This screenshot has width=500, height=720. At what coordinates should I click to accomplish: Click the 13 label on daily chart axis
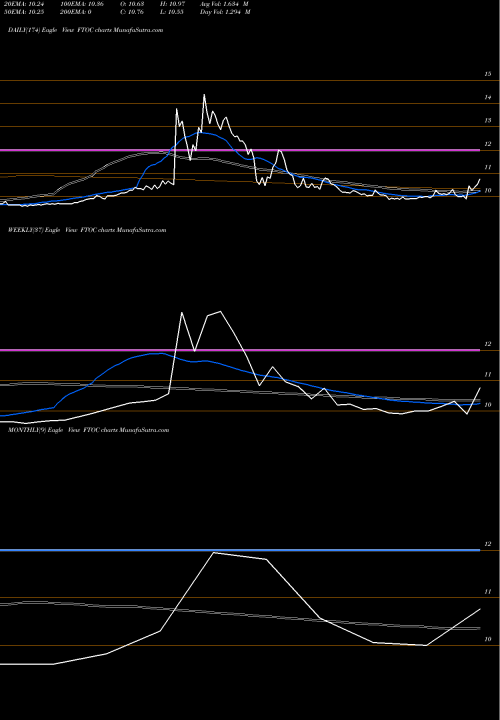488,121
